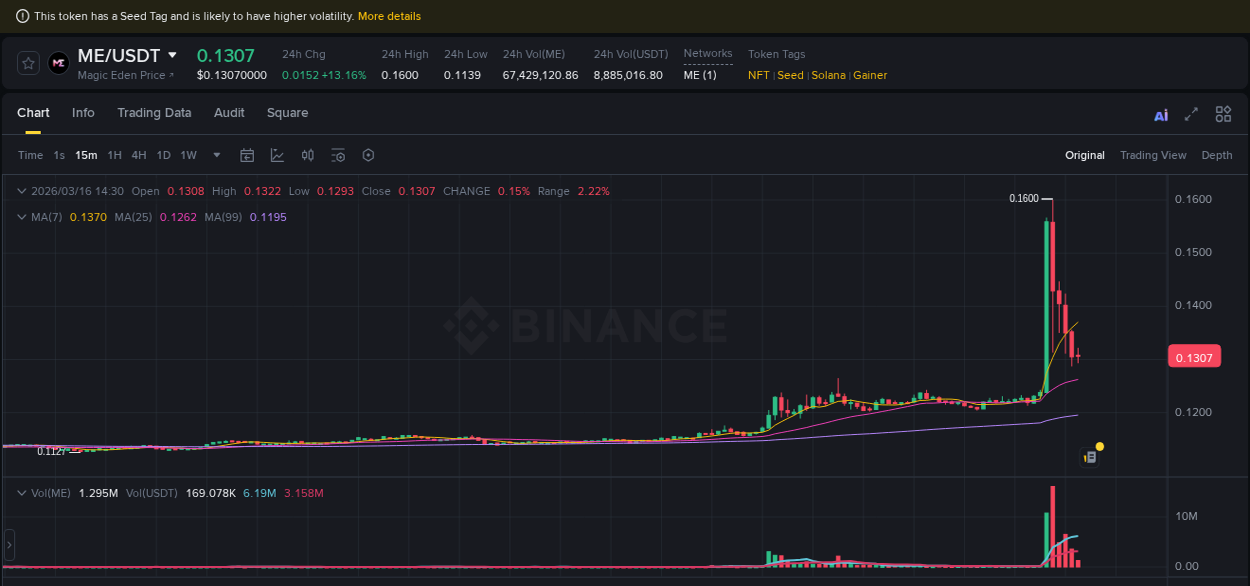Collapse the Vol(ME) indicator legend
The height and width of the screenshot is (586, 1250).
point(20,492)
